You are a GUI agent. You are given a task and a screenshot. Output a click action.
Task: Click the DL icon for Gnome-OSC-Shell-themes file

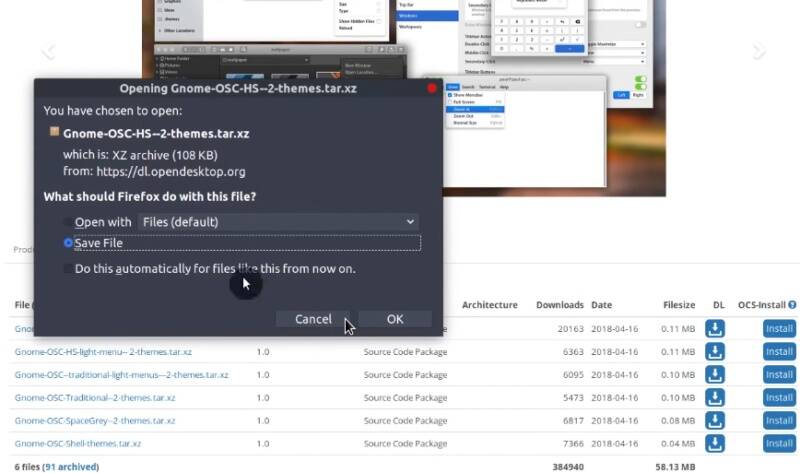coord(715,443)
